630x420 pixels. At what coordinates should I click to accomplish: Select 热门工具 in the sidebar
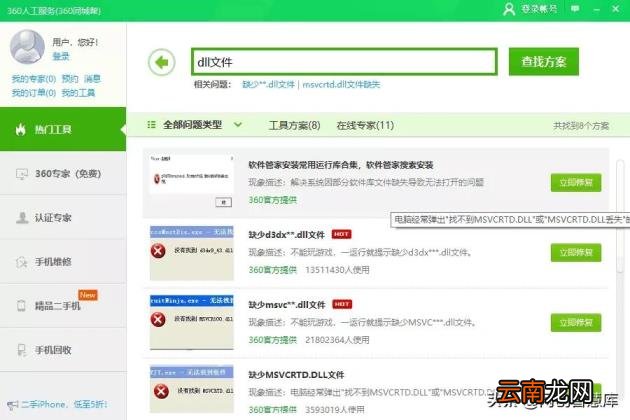pyautogui.click(x=63, y=129)
